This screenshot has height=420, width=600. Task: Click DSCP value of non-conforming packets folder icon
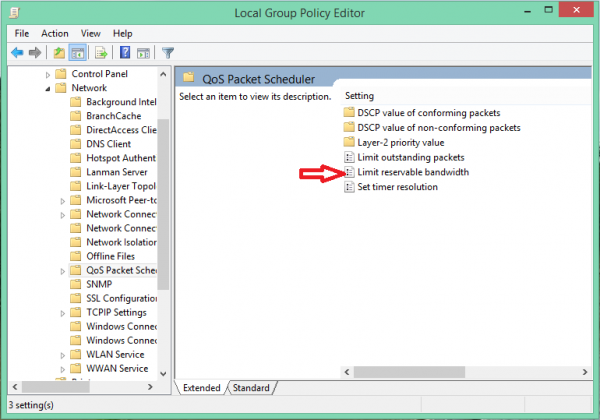click(349, 127)
